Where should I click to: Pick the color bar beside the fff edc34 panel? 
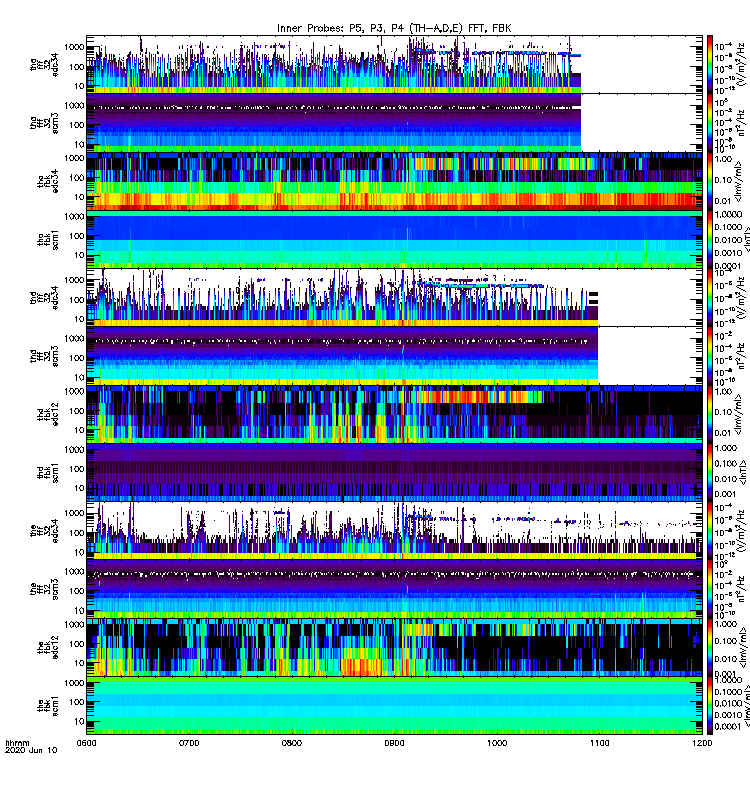click(x=710, y=531)
